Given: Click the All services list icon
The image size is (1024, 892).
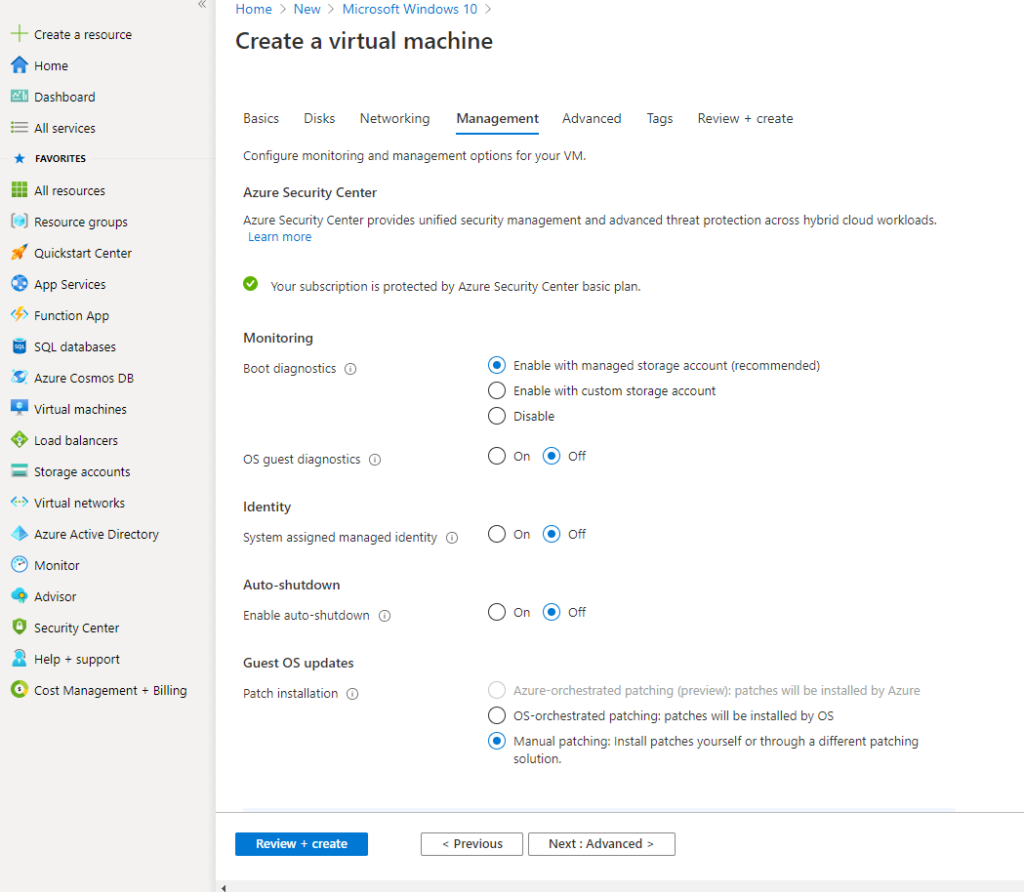Looking at the screenshot, I should point(20,127).
